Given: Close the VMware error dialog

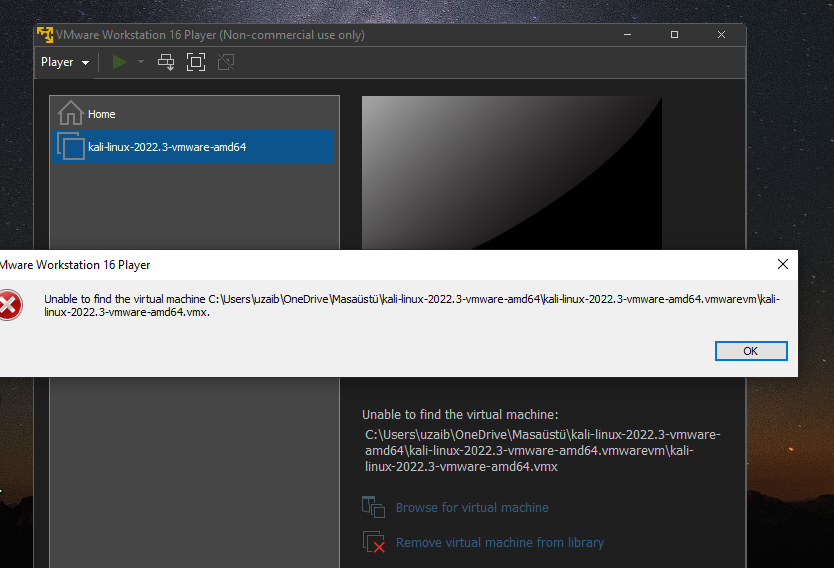Looking at the screenshot, I should [782, 264].
